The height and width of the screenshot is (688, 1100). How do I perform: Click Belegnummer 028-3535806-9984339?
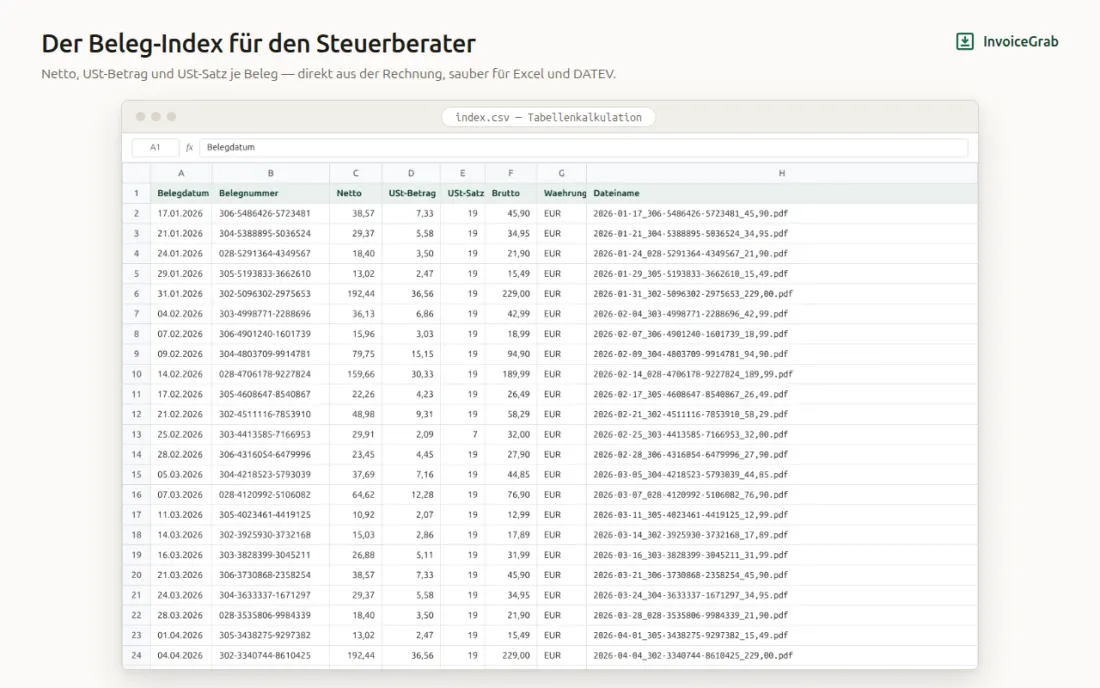click(x=271, y=615)
